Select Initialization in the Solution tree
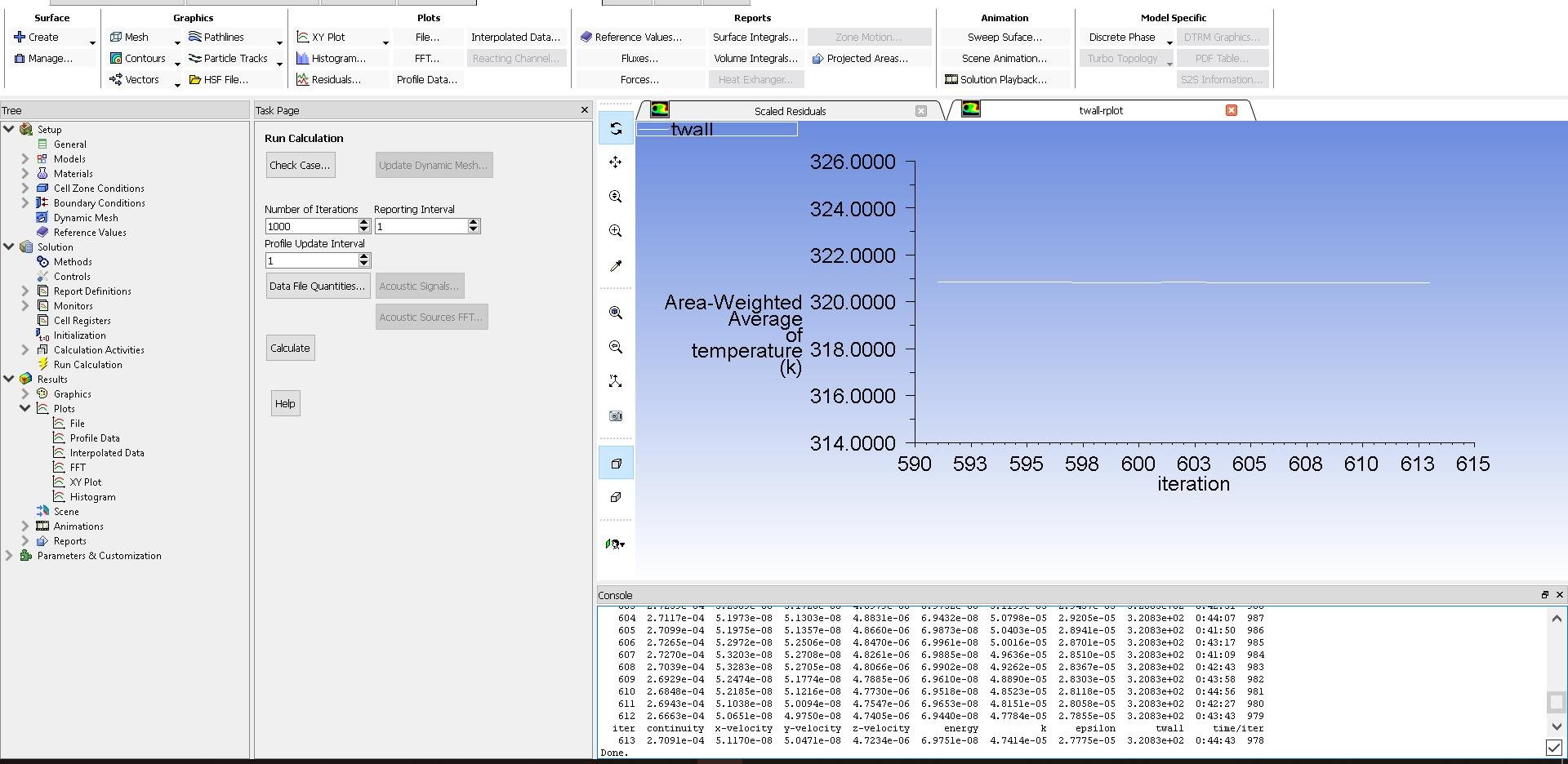 coord(79,335)
